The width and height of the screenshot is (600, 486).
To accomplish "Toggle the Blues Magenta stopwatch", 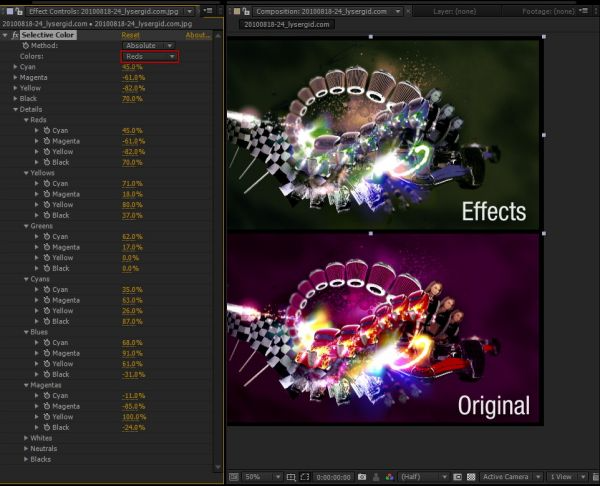I will coord(47,353).
